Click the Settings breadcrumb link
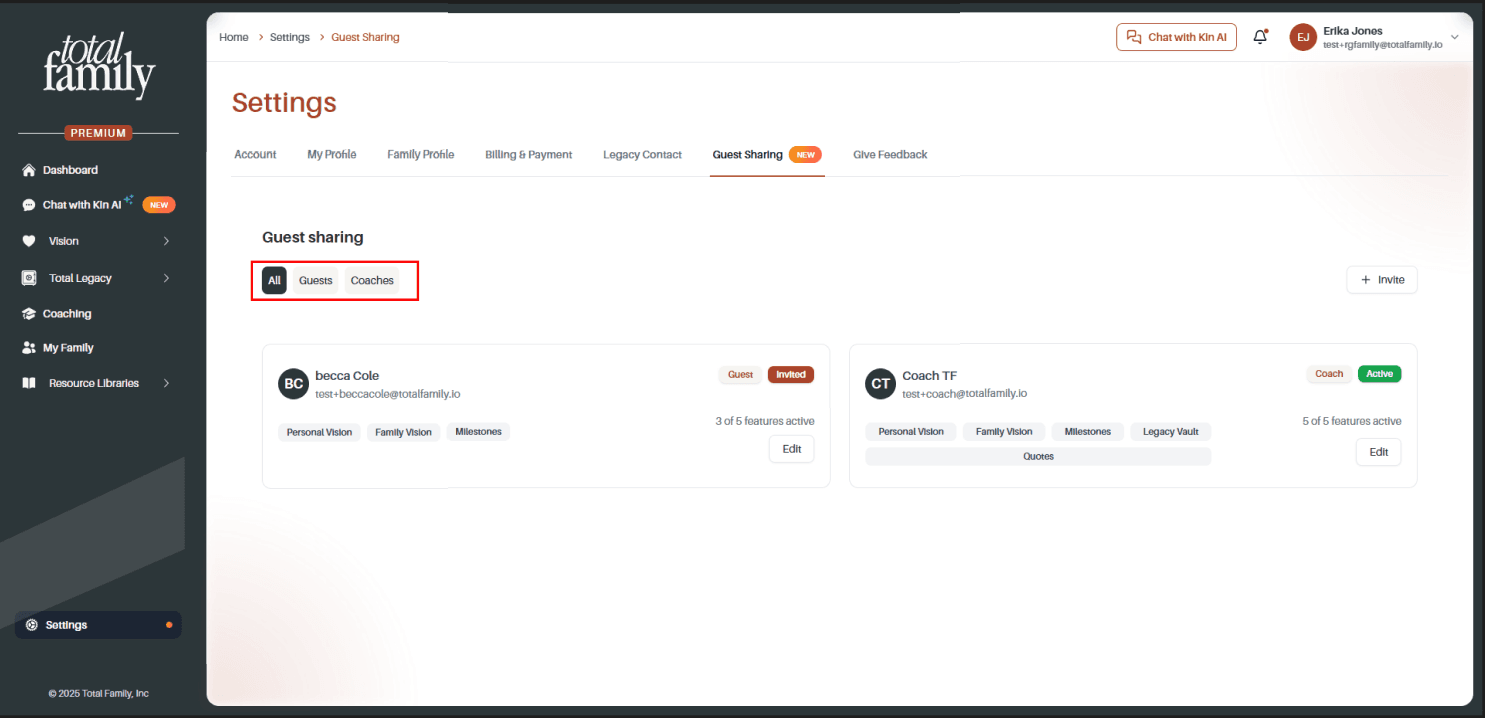The height and width of the screenshot is (718, 1485). pyautogui.click(x=290, y=37)
